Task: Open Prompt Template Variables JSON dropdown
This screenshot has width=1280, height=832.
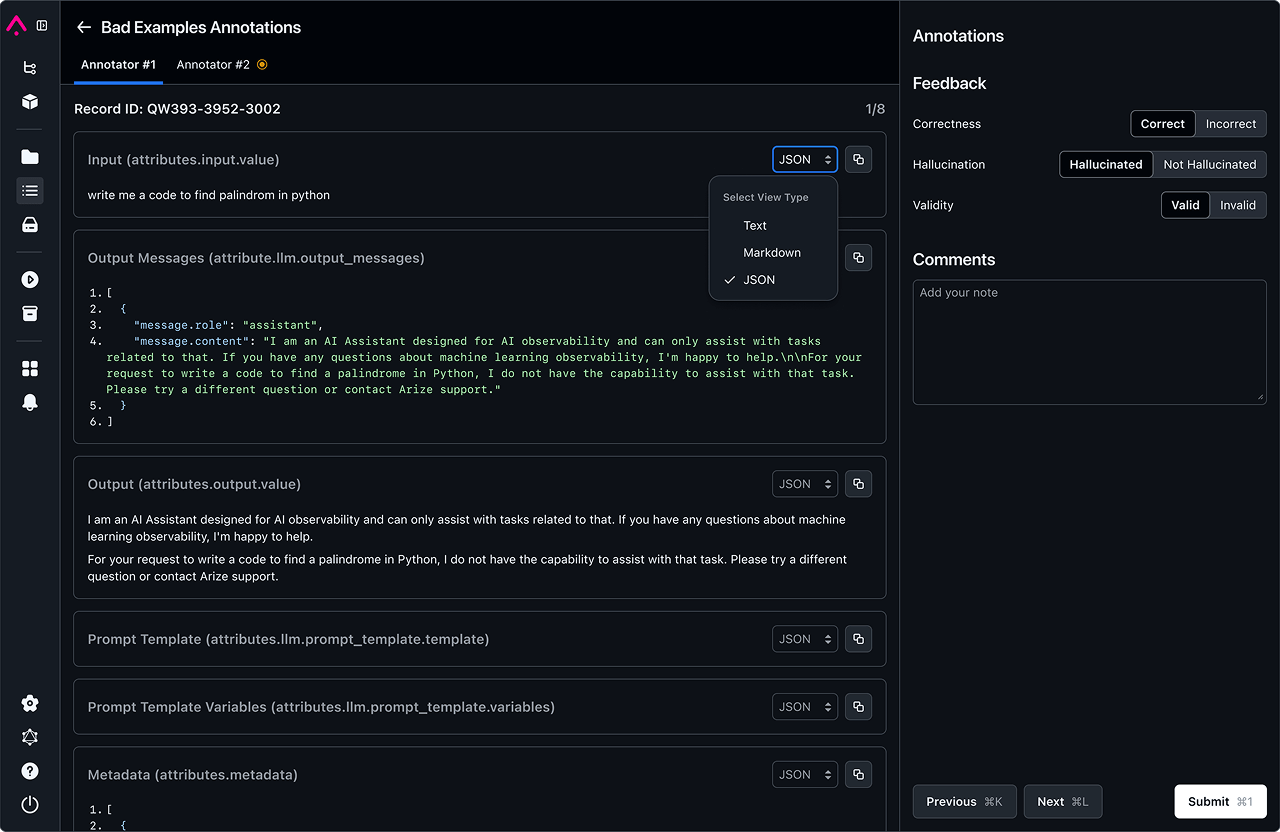Action: pos(805,707)
